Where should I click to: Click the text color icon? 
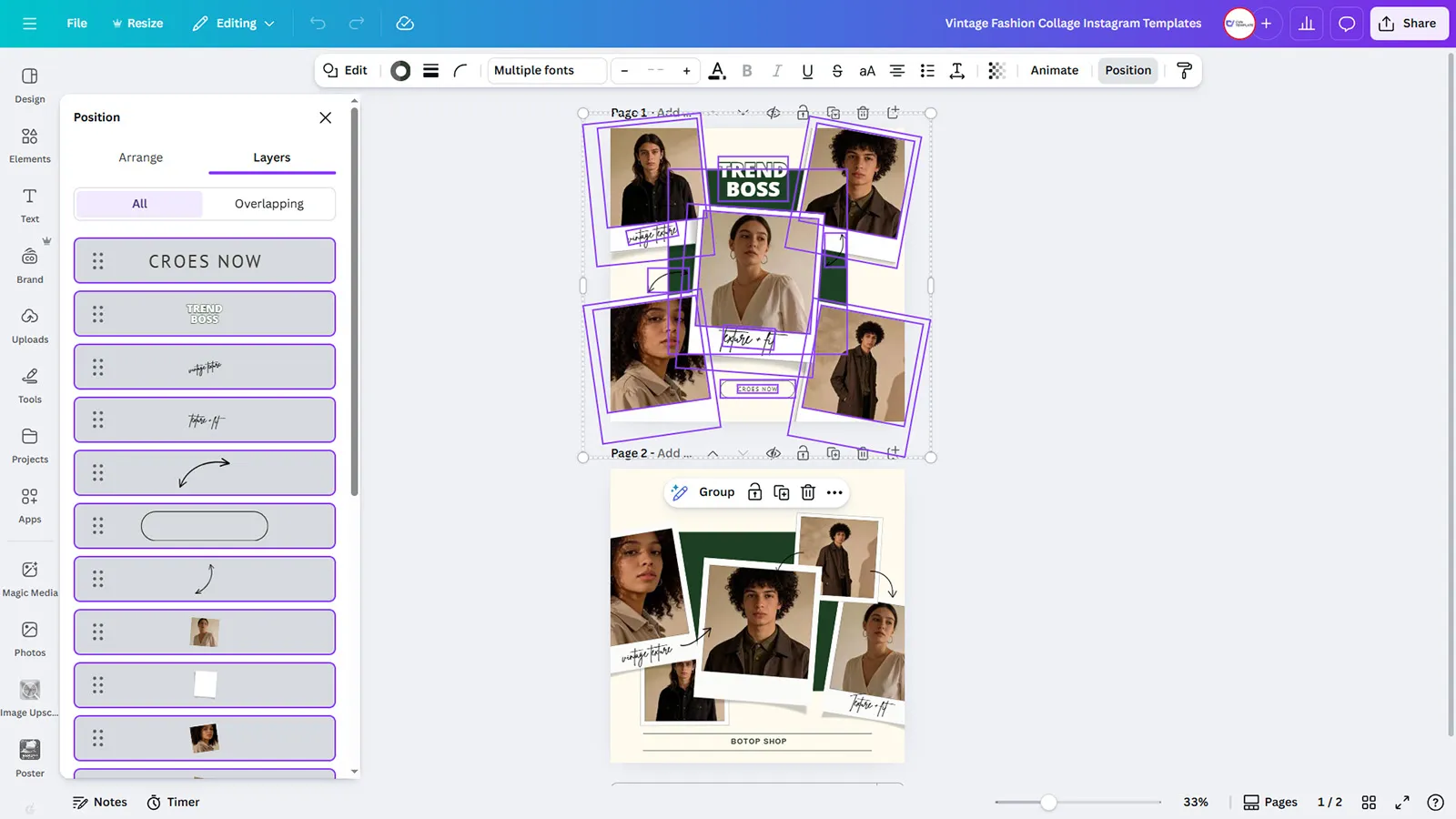click(x=717, y=71)
